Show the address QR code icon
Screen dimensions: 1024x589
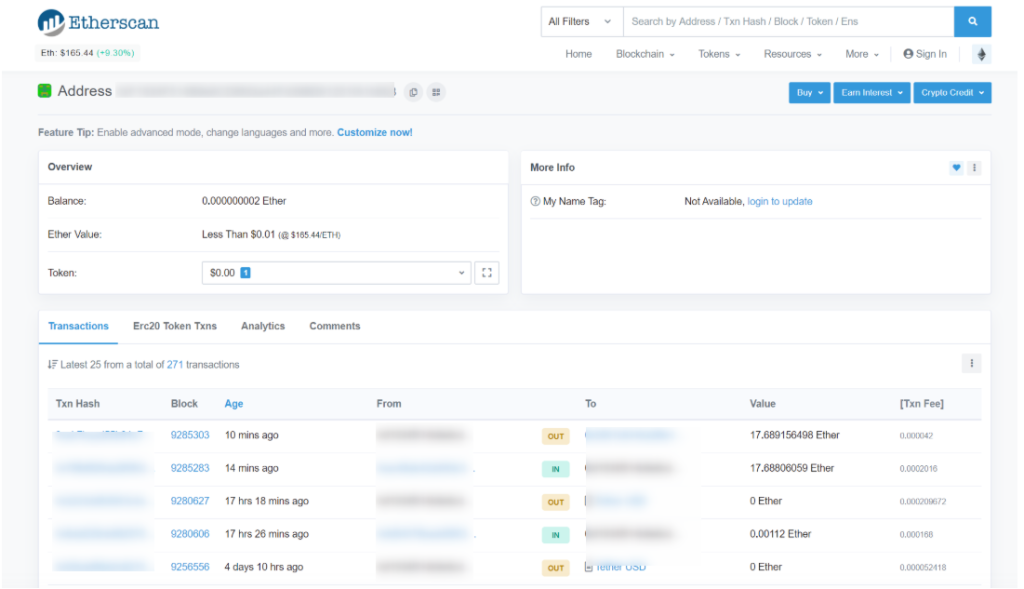[x=436, y=92]
